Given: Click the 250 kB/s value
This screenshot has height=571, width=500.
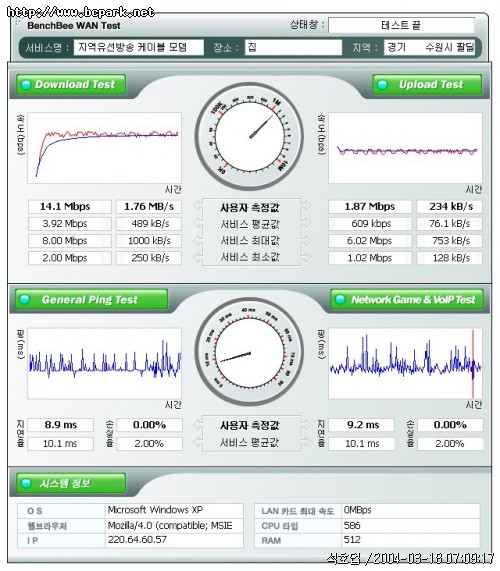Looking at the screenshot, I should 149,258.
